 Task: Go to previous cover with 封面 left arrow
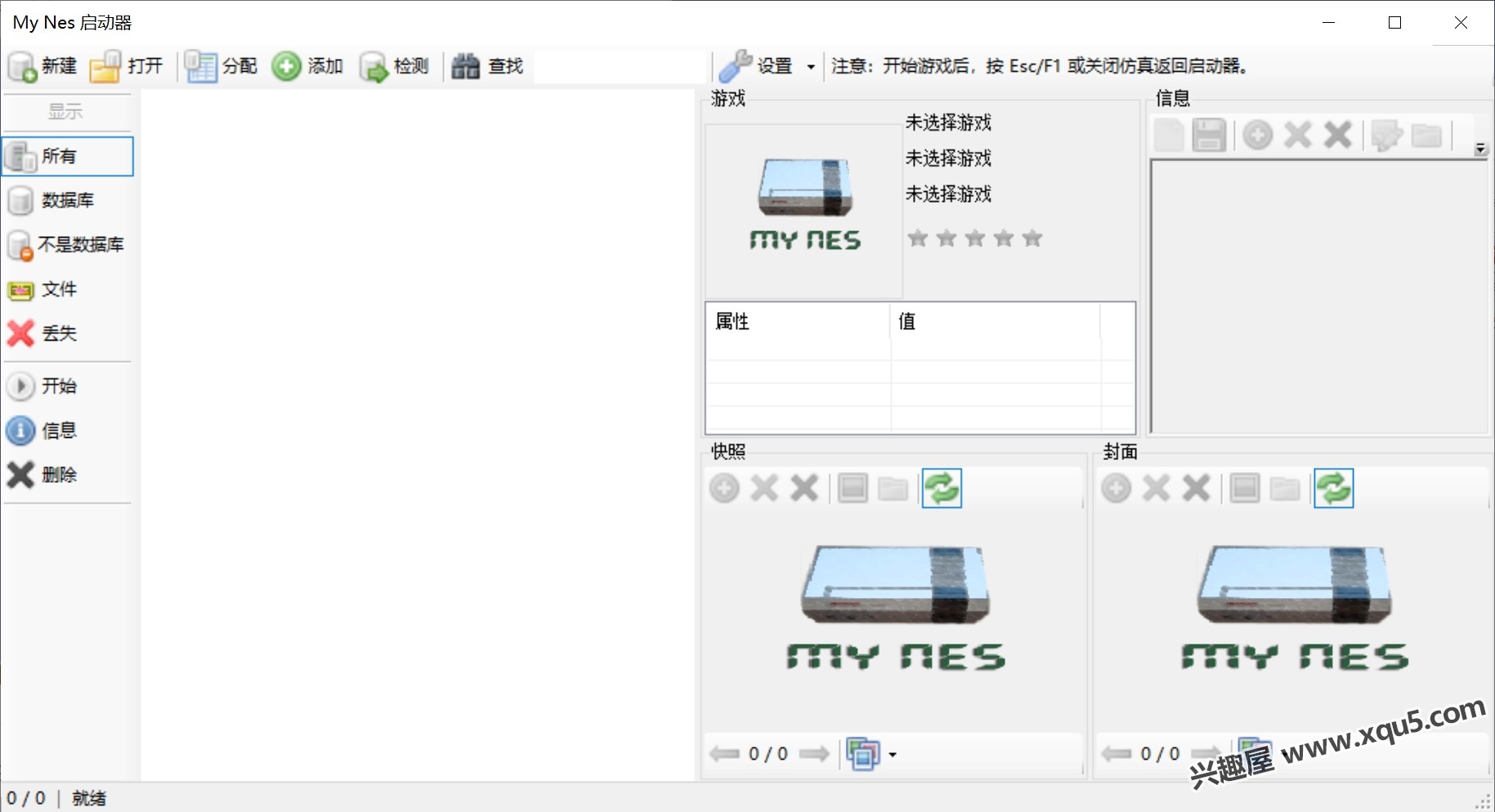tap(1117, 754)
